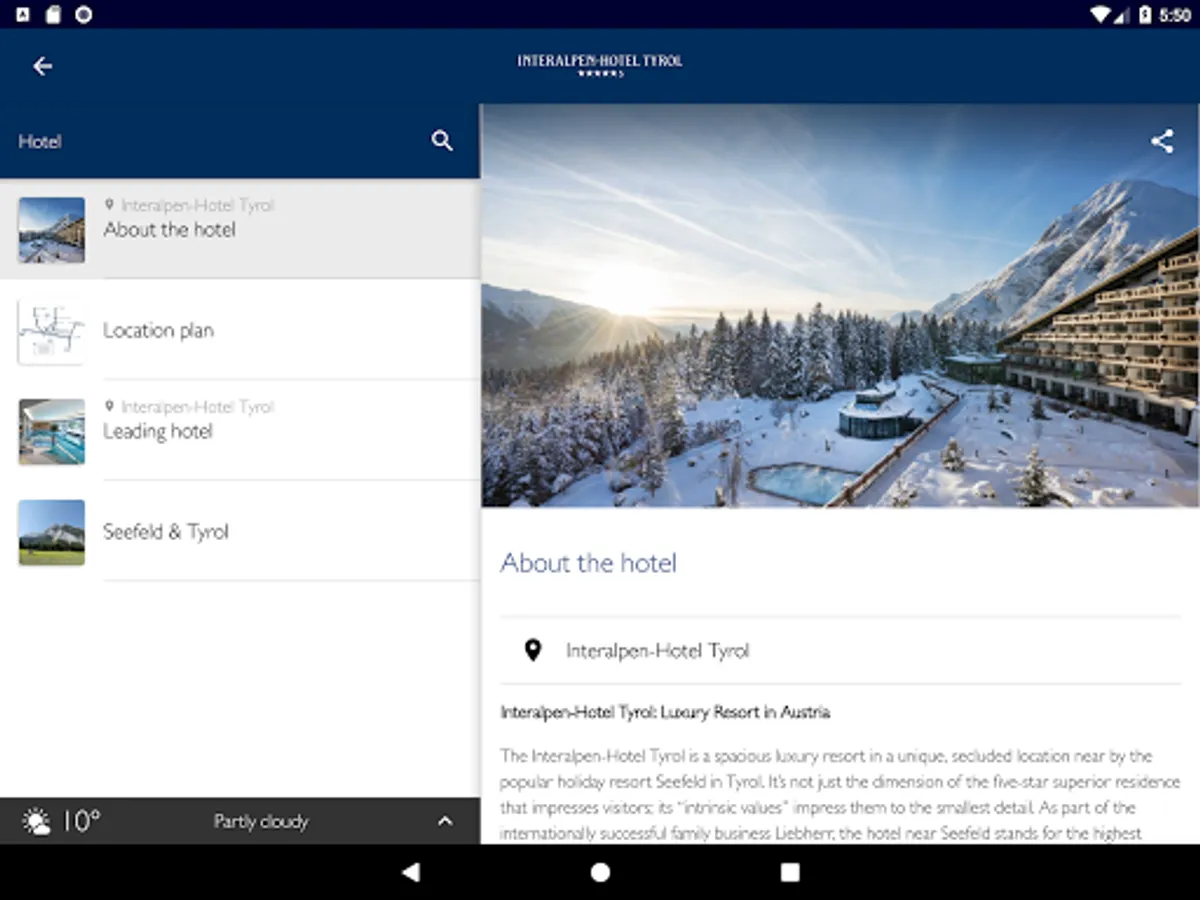
Task: Tap the About the hotel thumbnail image
Action: (x=52, y=230)
